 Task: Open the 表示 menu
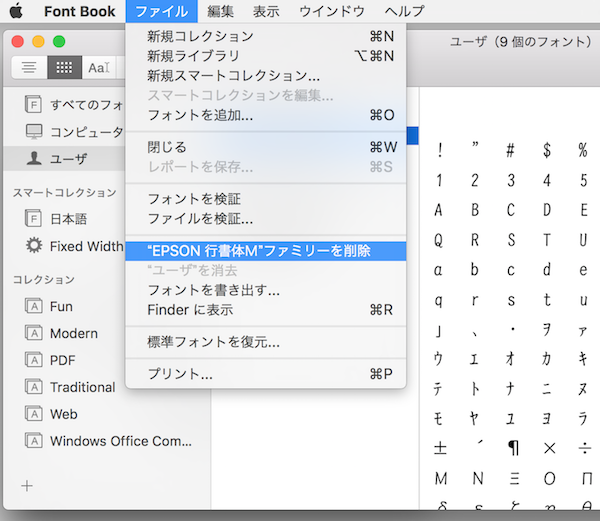(266, 11)
